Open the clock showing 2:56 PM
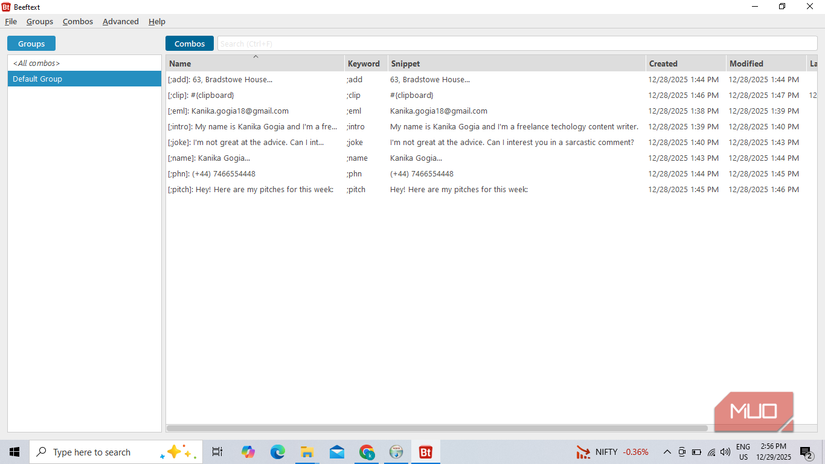Image resolution: width=825 pixels, height=464 pixels. coord(773,452)
